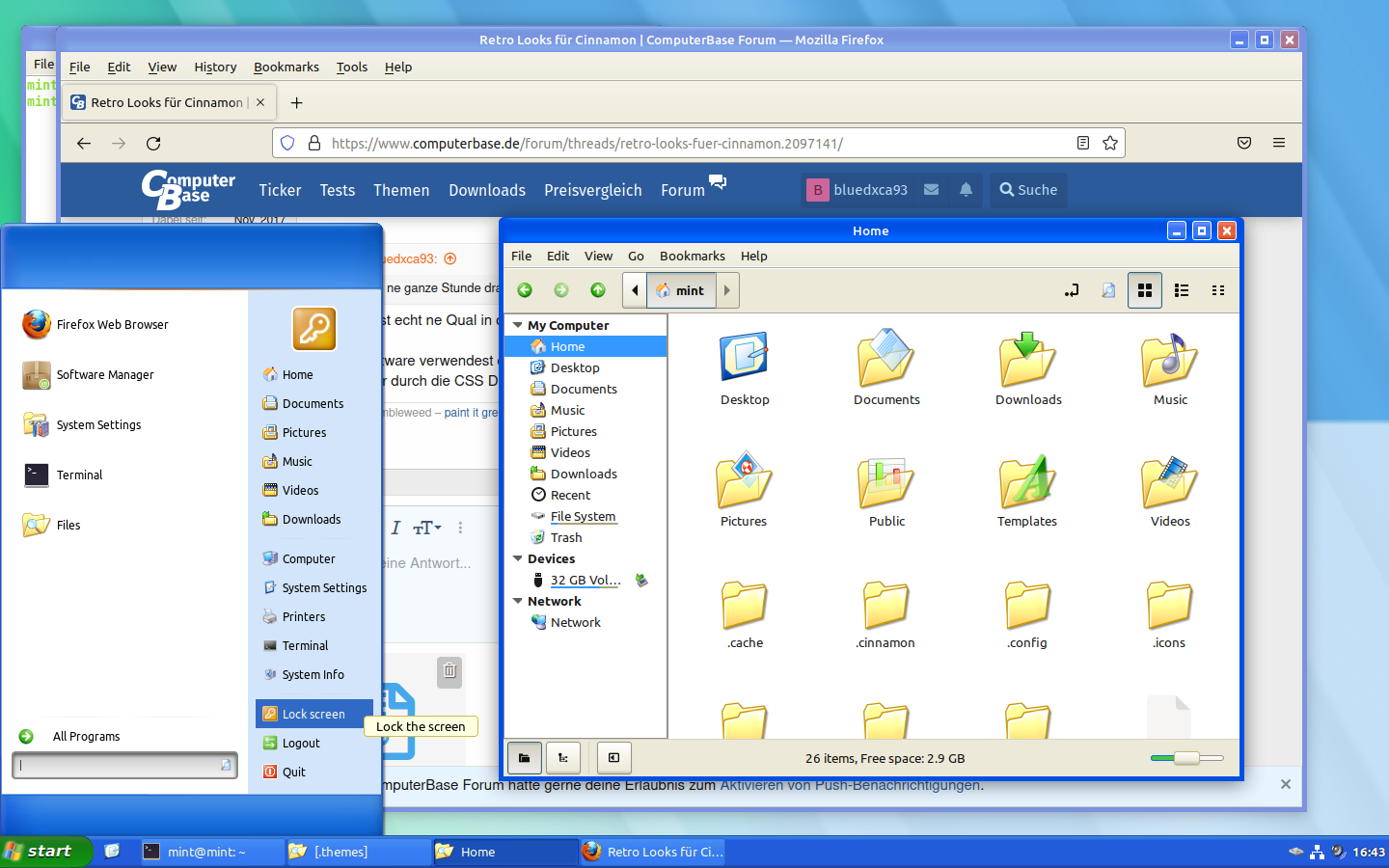Collapse My Computer section in sidebar
The height and width of the screenshot is (868, 1389).
click(518, 326)
